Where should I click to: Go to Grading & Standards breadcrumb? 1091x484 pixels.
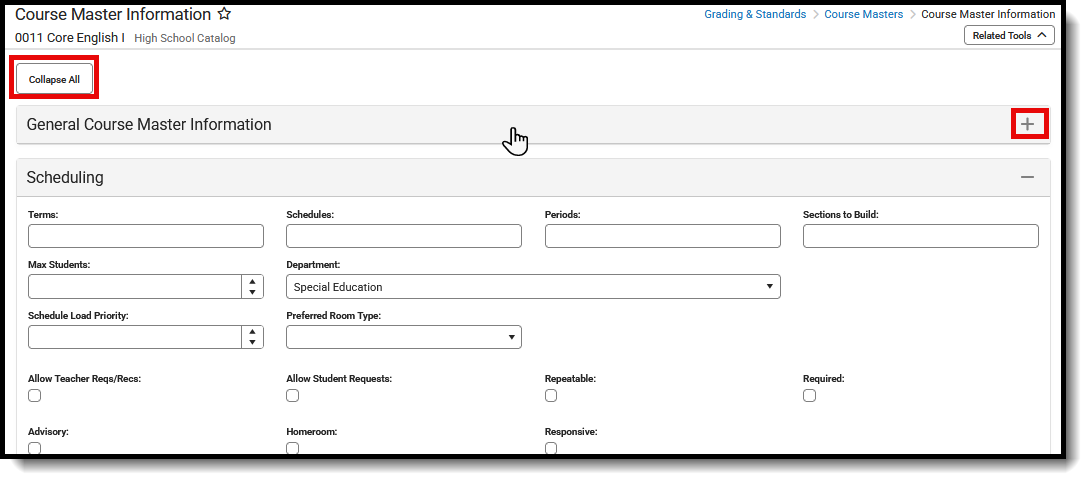[755, 15]
